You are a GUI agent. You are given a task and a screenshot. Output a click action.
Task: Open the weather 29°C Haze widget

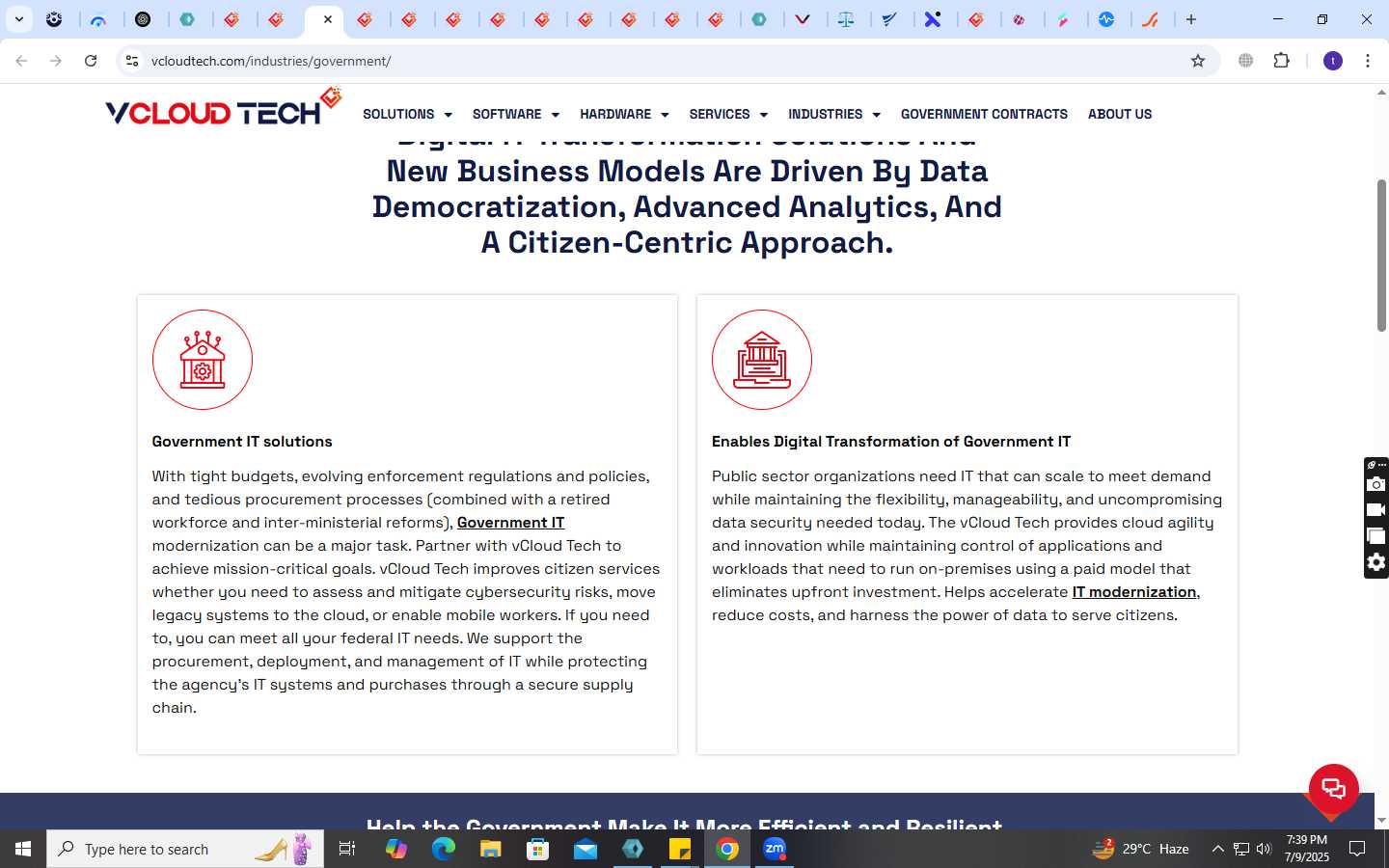[1140, 849]
